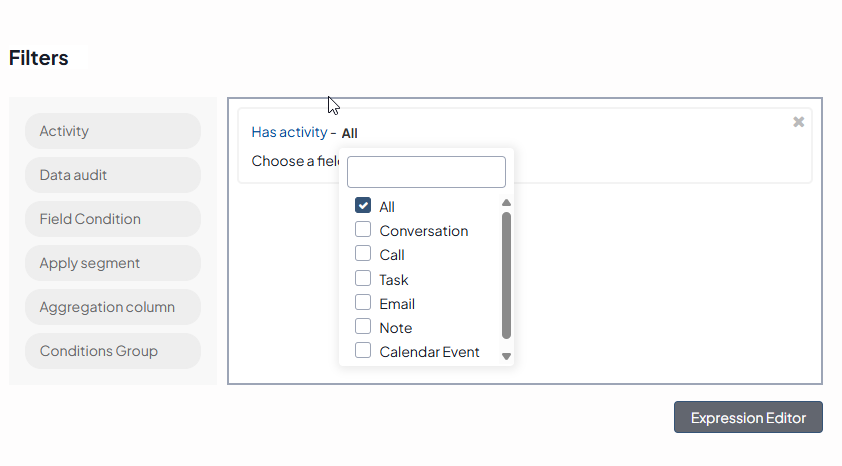
Task: Click the scroll down arrow in dropdown list
Action: point(506,355)
